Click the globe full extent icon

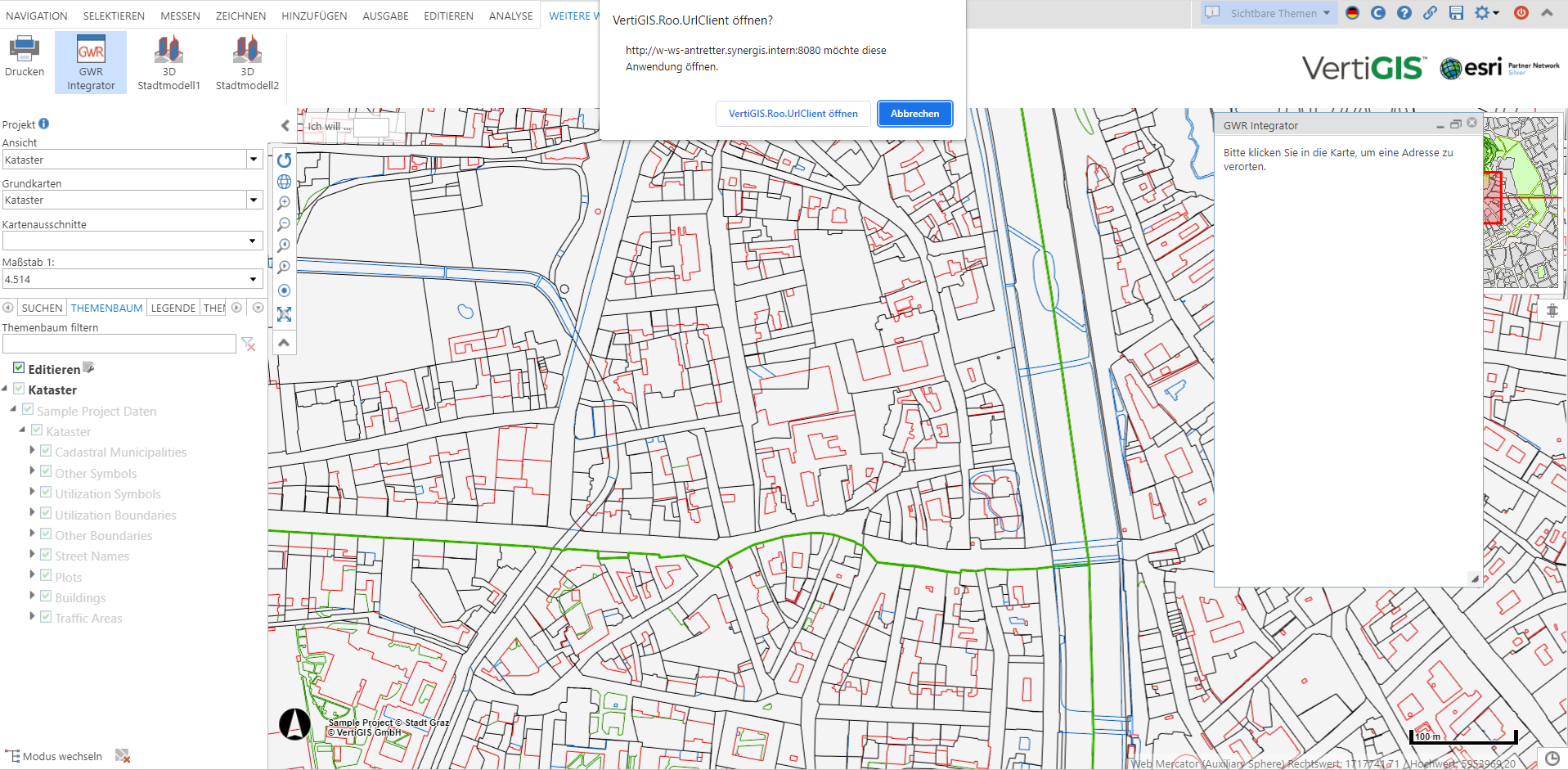click(x=284, y=181)
